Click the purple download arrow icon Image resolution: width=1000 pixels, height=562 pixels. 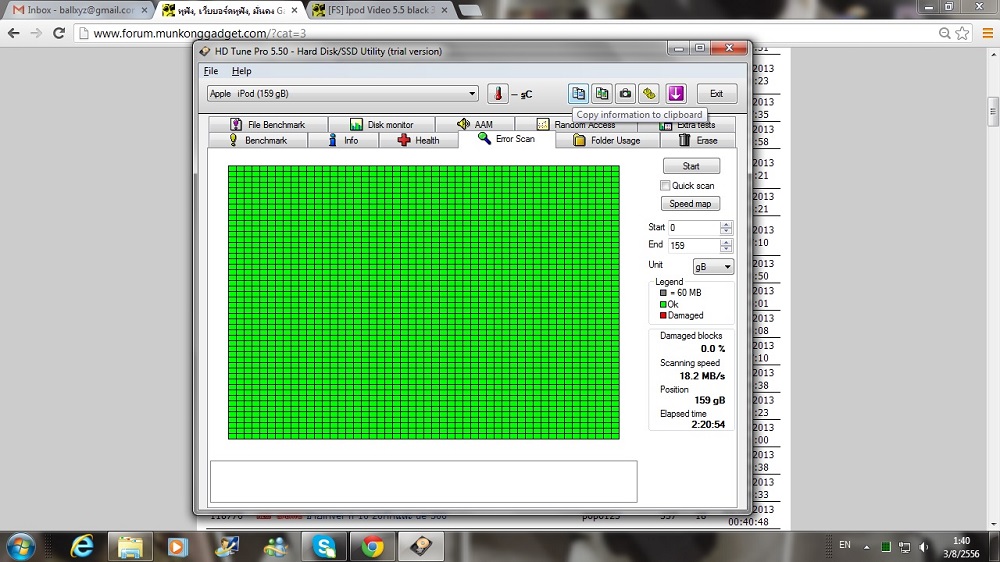(x=676, y=93)
